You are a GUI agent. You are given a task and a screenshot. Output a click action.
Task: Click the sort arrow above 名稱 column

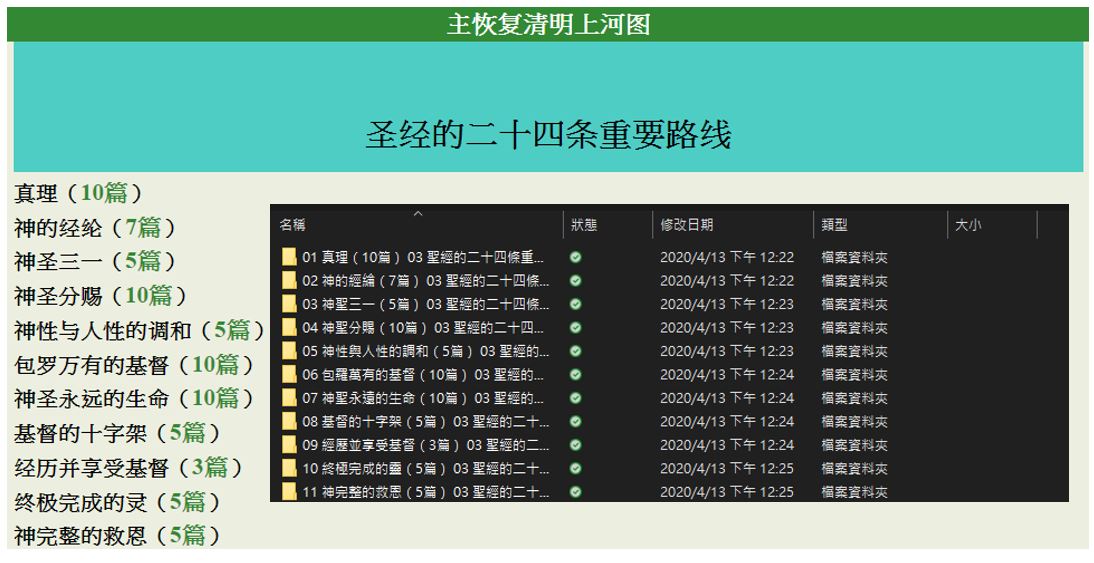pyautogui.click(x=418, y=212)
